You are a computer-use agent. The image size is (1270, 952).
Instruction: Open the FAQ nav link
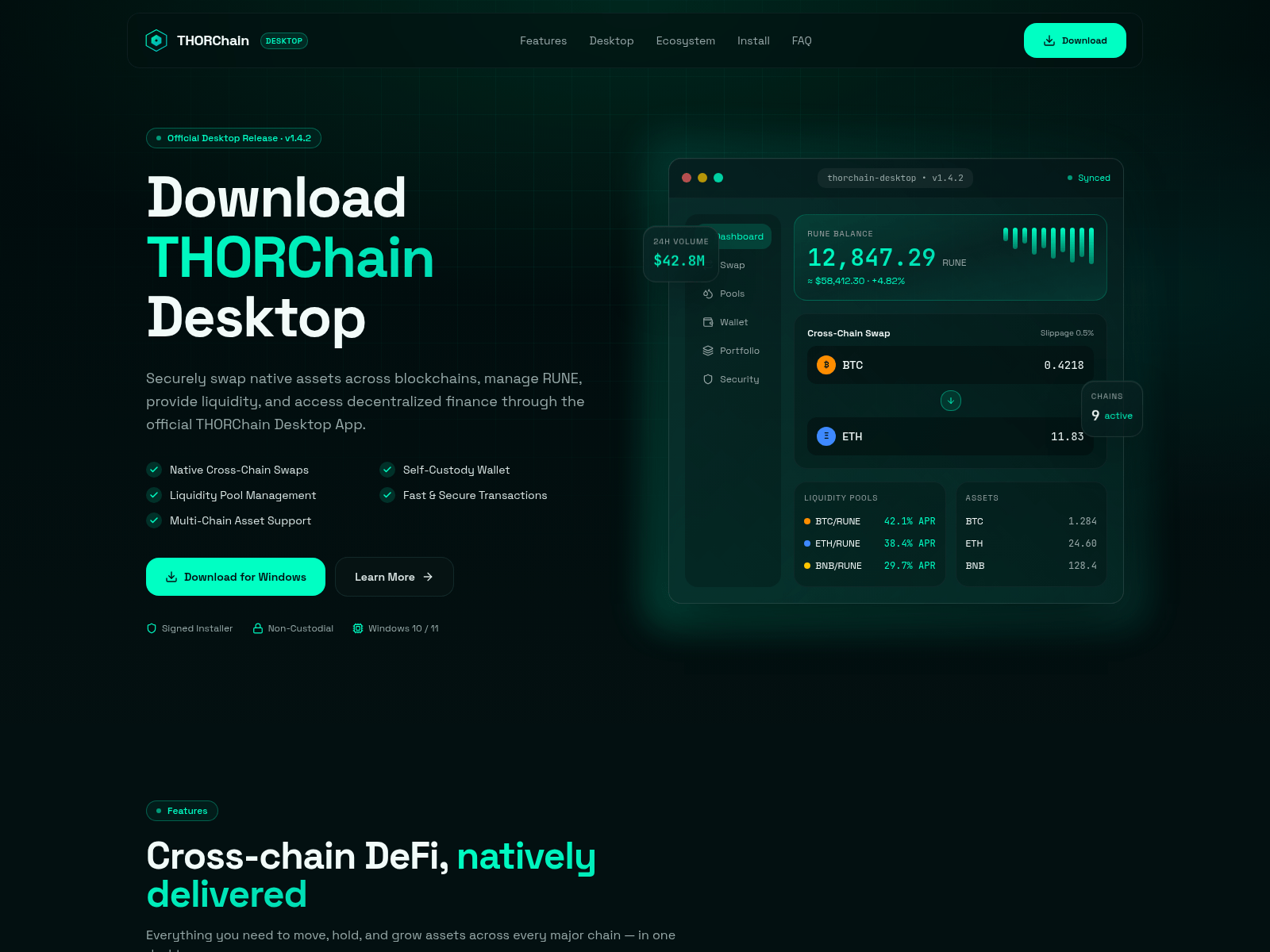[x=802, y=40]
